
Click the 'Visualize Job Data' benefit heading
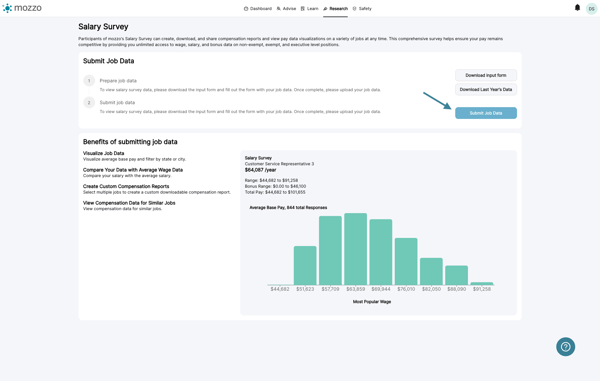point(104,153)
